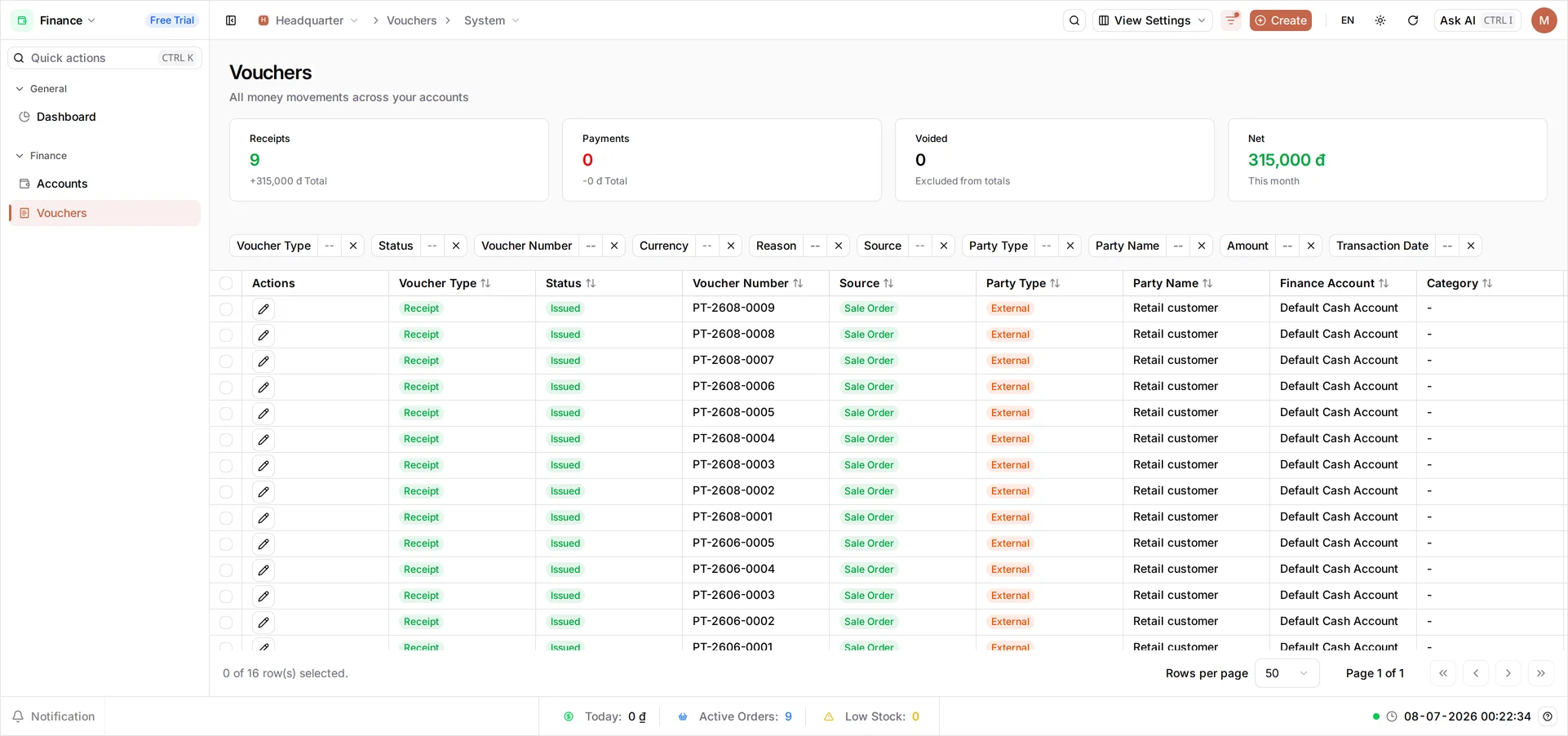Collapse the Finance sidebar section
1568x736 pixels.
coord(41,156)
